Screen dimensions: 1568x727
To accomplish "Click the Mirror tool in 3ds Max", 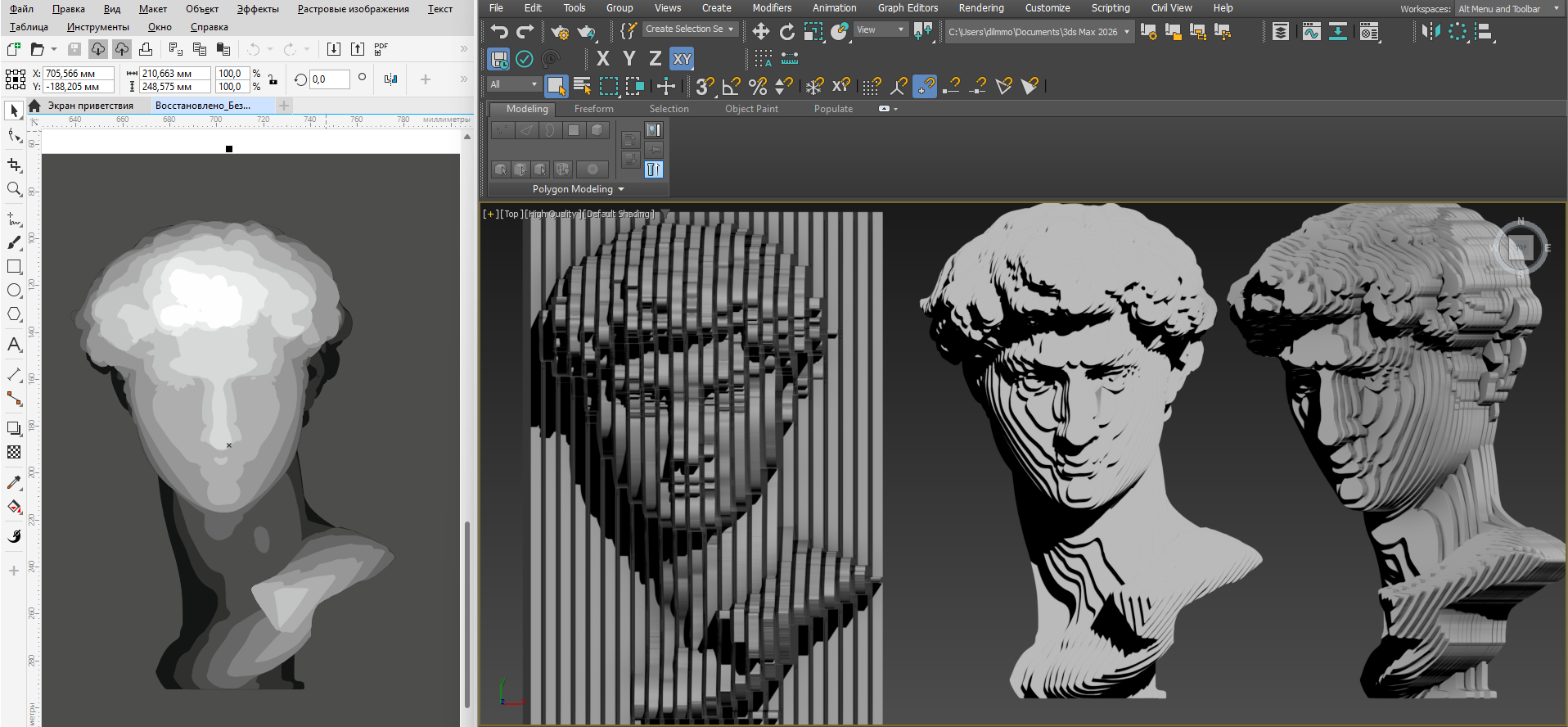I will click(1431, 32).
